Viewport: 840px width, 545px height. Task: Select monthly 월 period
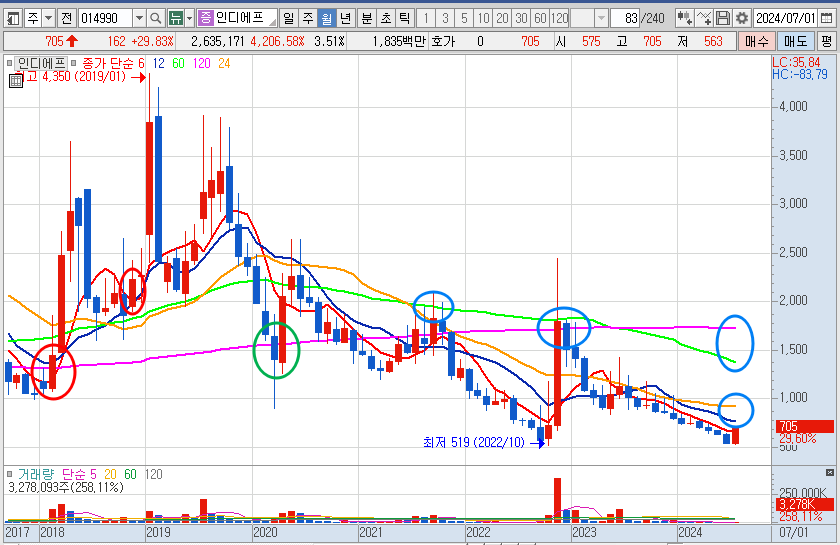[x=326, y=19]
